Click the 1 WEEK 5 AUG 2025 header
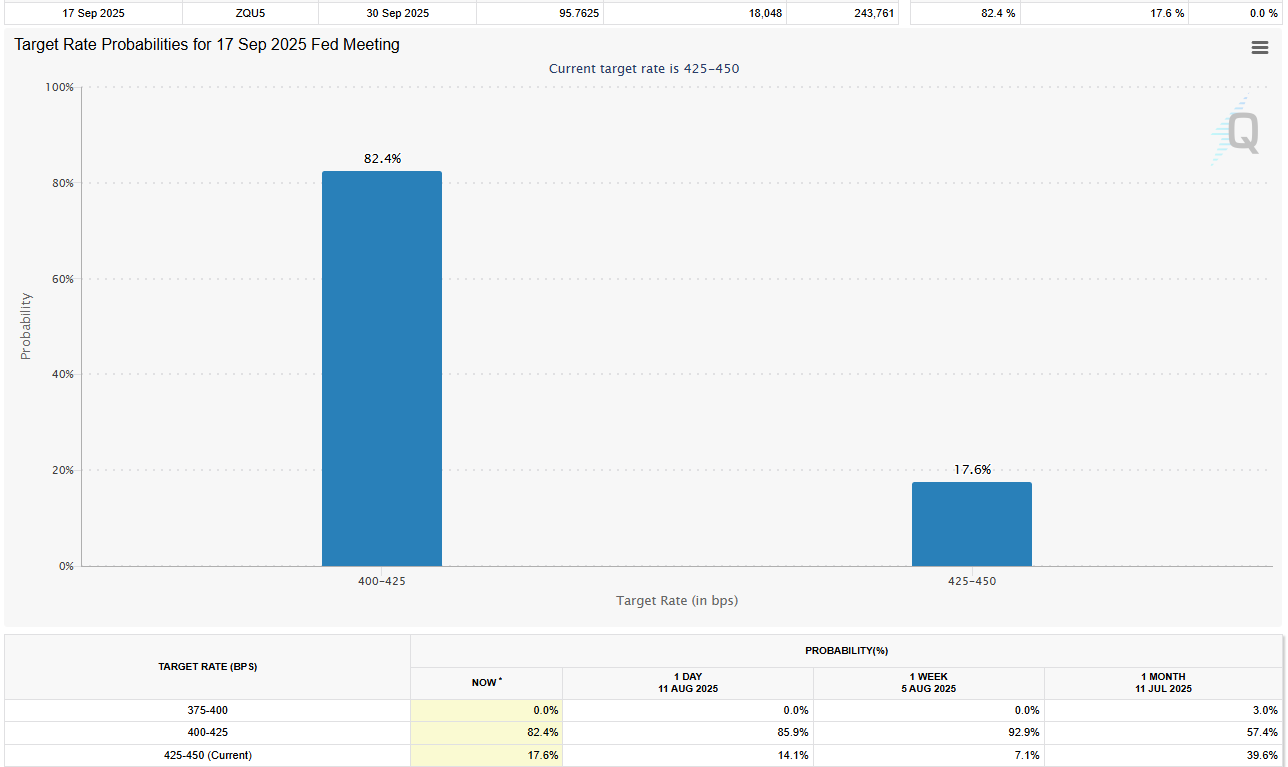Viewport: 1288px width, 767px height. [x=928, y=683]
